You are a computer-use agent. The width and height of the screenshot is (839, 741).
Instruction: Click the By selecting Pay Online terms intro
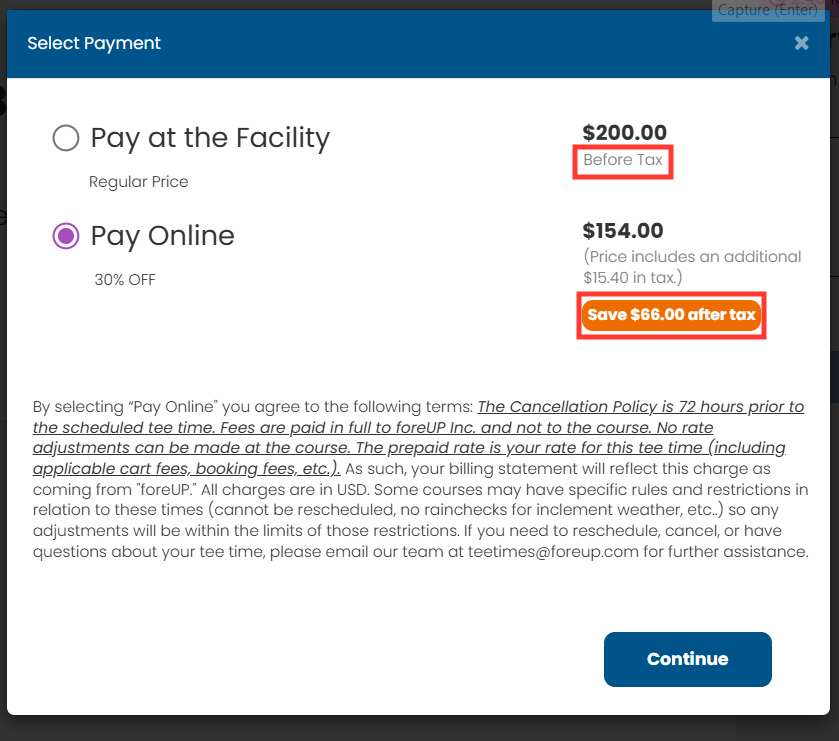(x=253, y=407)
